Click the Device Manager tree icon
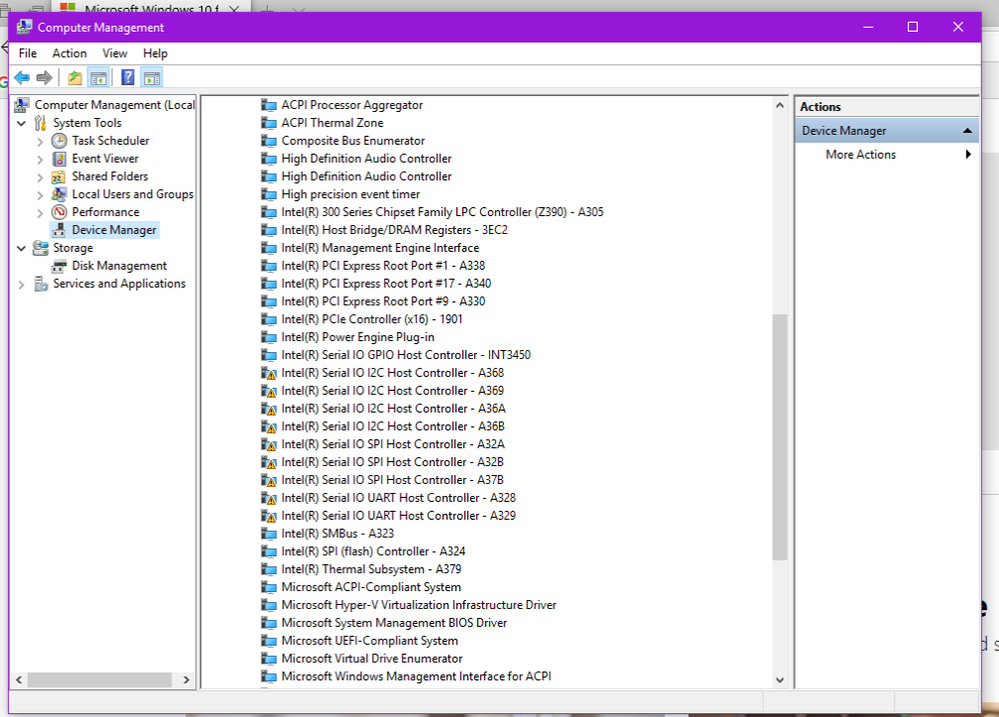 [59, 230]
